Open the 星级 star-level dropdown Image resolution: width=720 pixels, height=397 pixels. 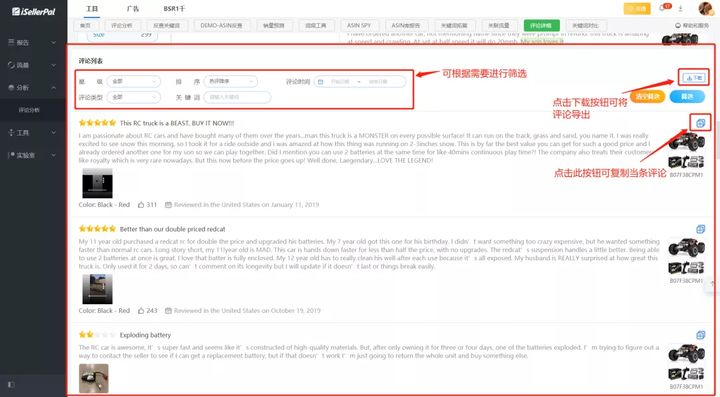click(x=134, y=81)
